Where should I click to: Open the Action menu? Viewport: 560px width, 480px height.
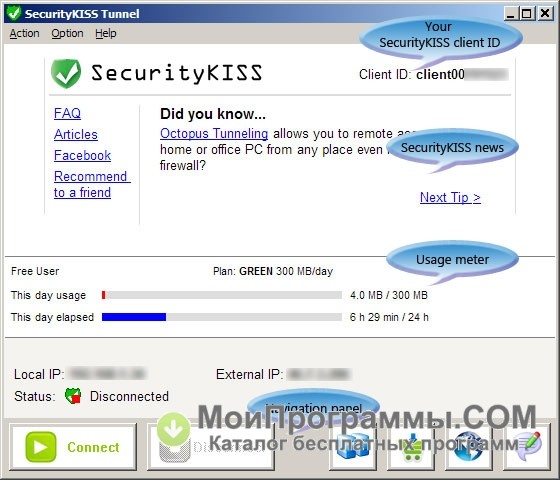point(24,34)
